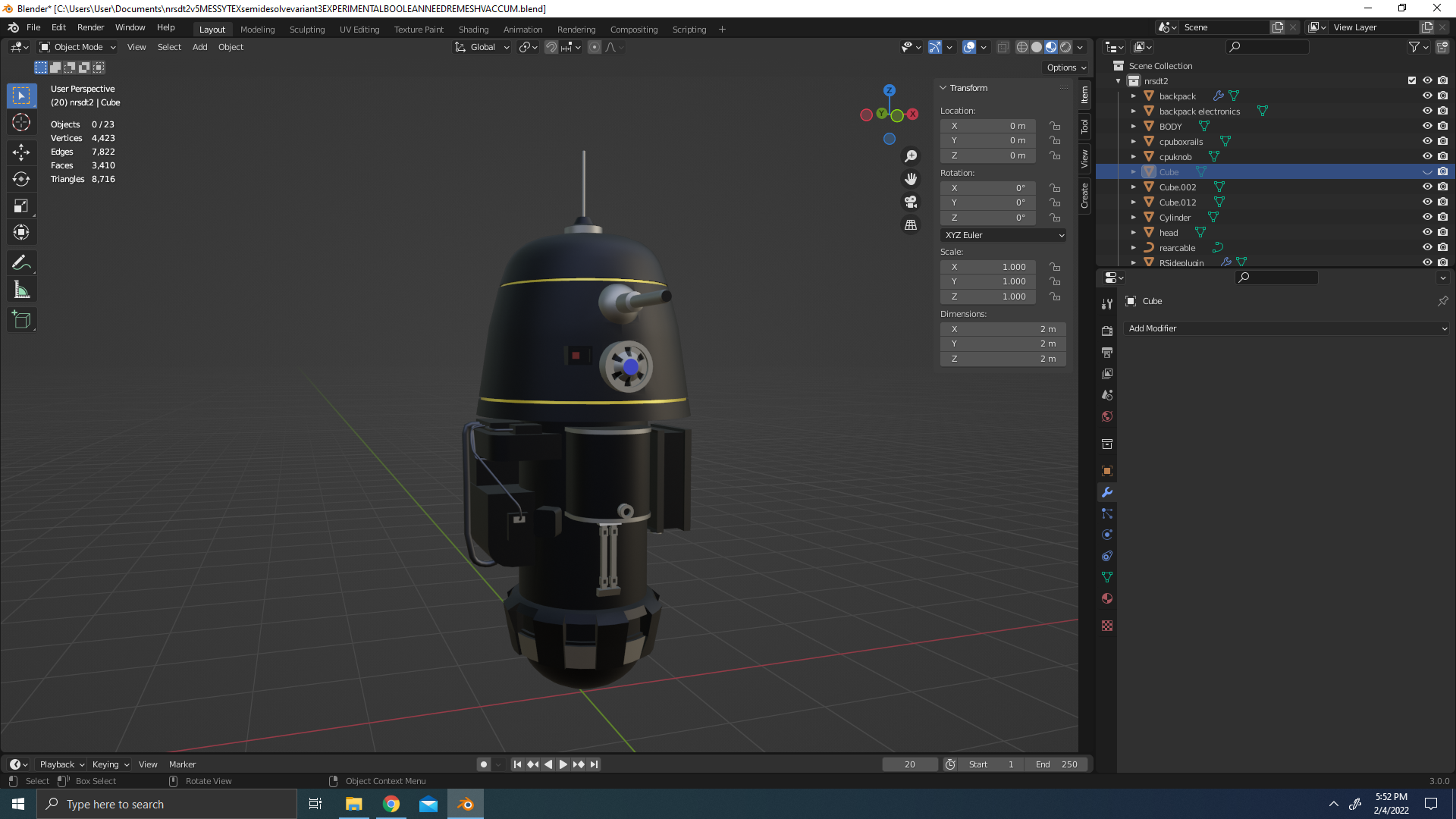The height and width of the screenshot is (819, 1456).
Task: Choose the Select Box tool
Action: (x=21, y=96)
